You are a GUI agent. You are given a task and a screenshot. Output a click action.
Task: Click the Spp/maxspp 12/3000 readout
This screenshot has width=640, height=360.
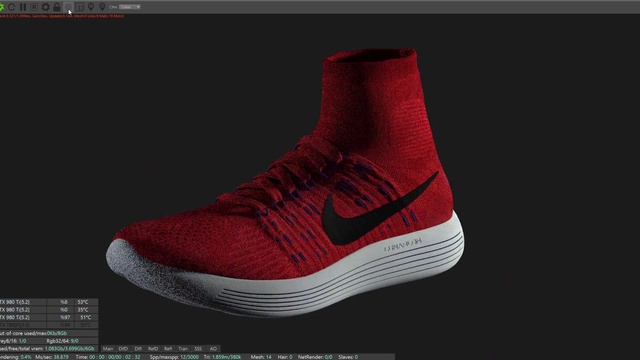174,357
